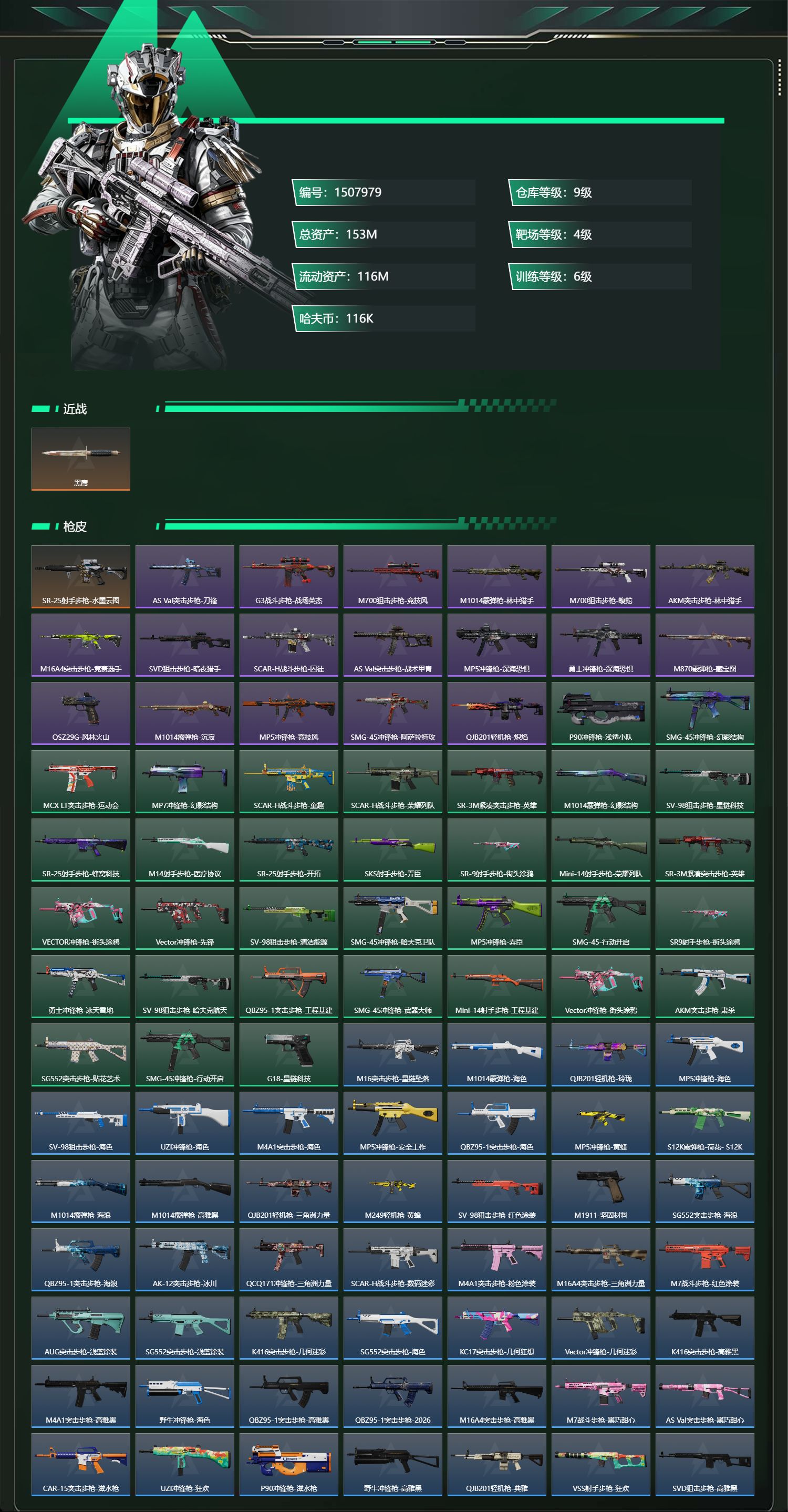
Task: Open the CAR-15突击步枪-滋水枪 skin
Action: point(81,1465)
